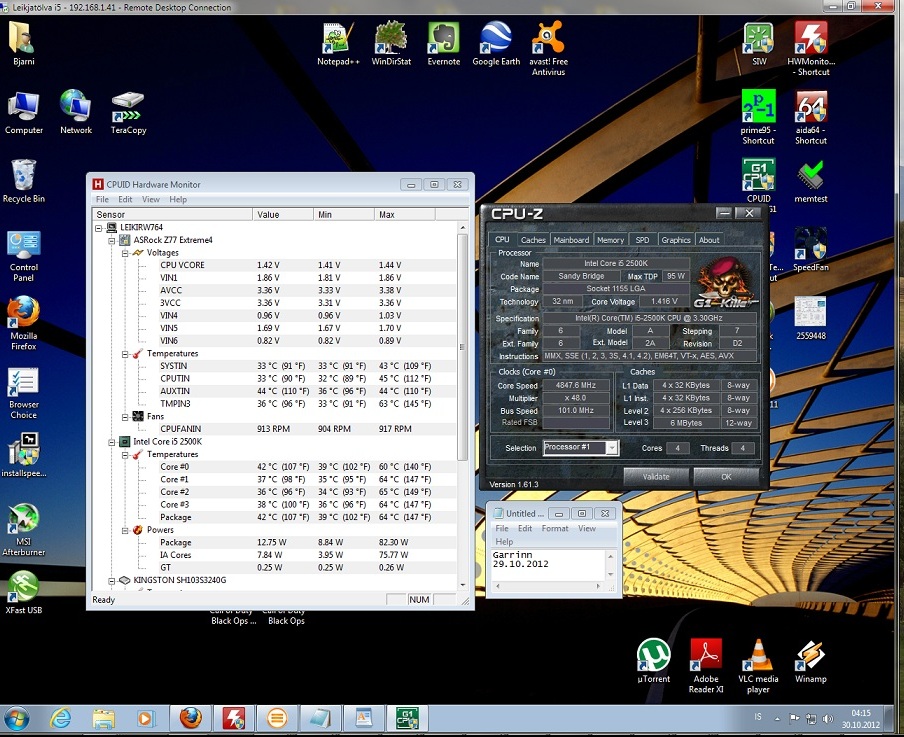Launch MSI Afterburner from desktop
Screen dimensions: 904x737
(x=23, y=519)
